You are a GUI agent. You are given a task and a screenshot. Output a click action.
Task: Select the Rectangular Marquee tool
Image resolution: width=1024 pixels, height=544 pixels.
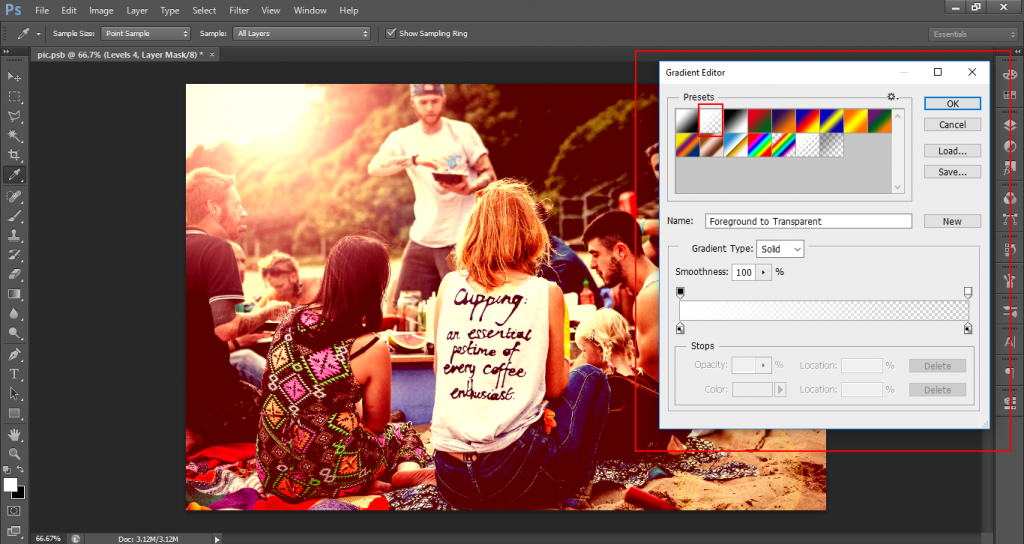point(14,96)
